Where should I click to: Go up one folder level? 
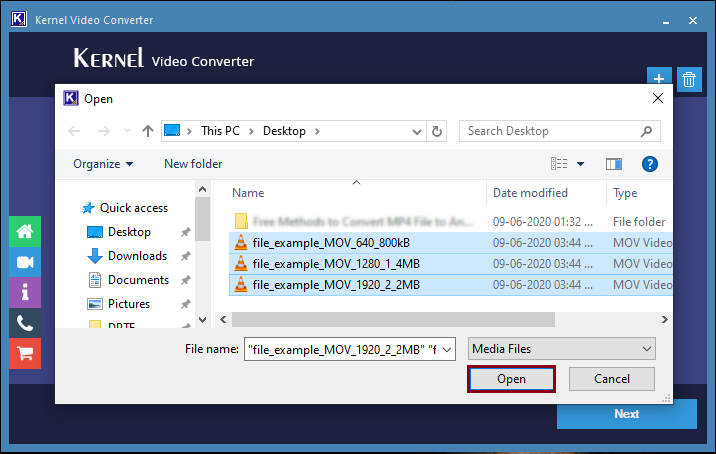click(x=147, y=132)
